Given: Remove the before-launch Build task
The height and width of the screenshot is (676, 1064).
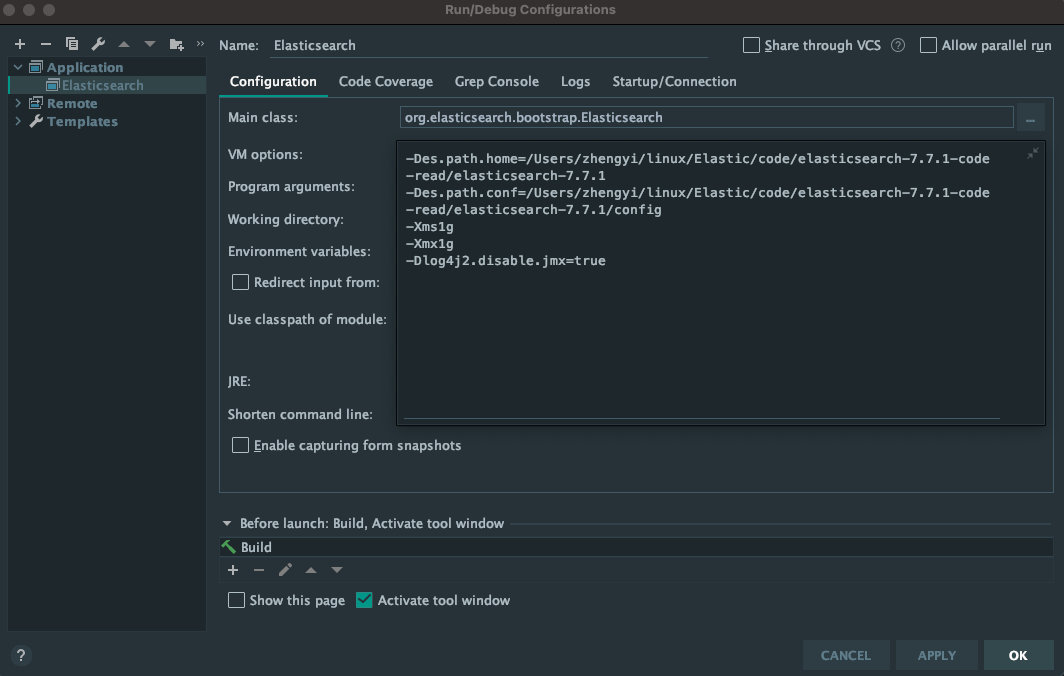Looking at the screenshot, I should point(259,570).
